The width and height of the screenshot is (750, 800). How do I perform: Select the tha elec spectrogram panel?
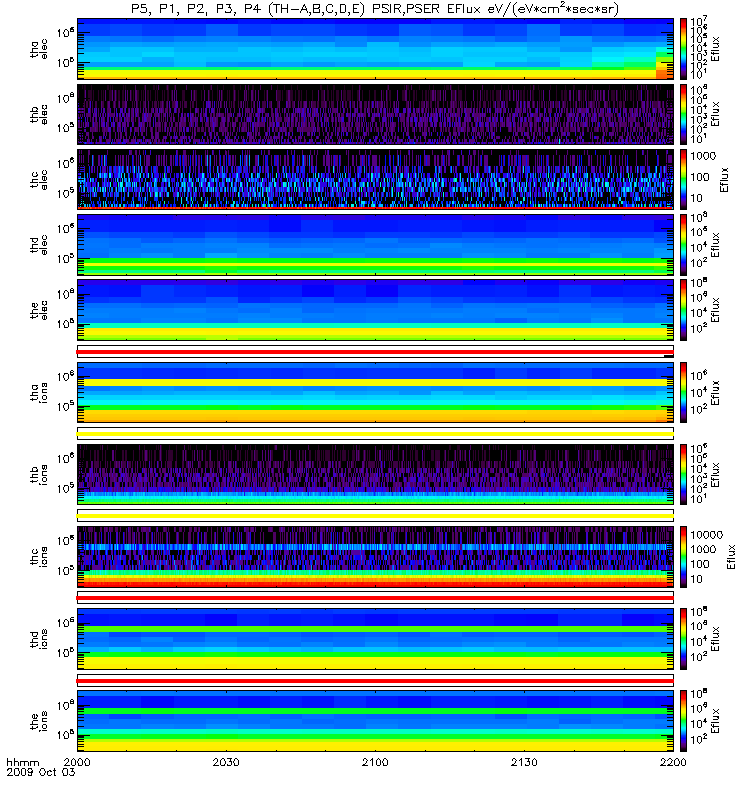(375, 49)
